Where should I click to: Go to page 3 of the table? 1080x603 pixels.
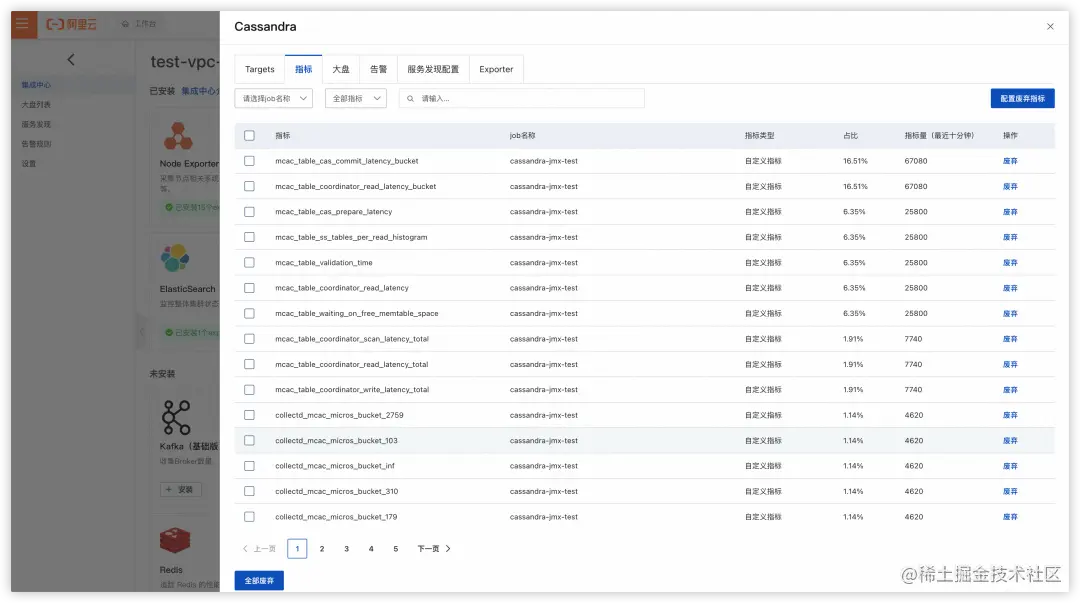pyautogui.click(x=346, y=549)
